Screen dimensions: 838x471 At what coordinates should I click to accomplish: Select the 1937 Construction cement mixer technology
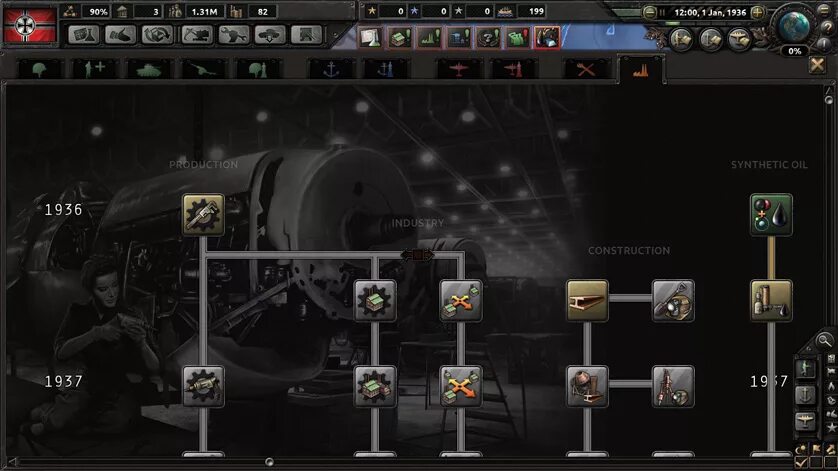pos(587,386)
